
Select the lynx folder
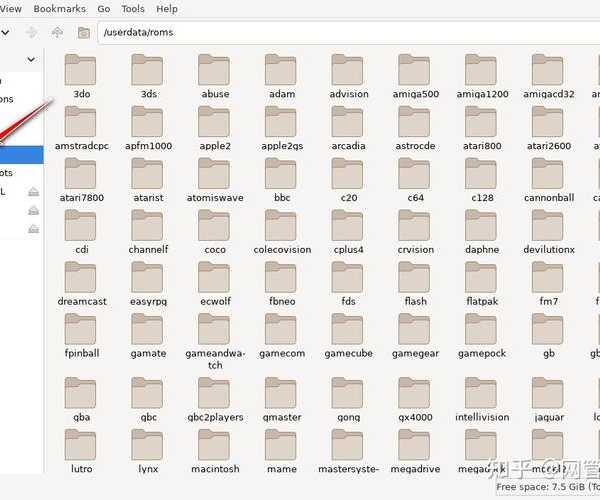coord(148,452)
